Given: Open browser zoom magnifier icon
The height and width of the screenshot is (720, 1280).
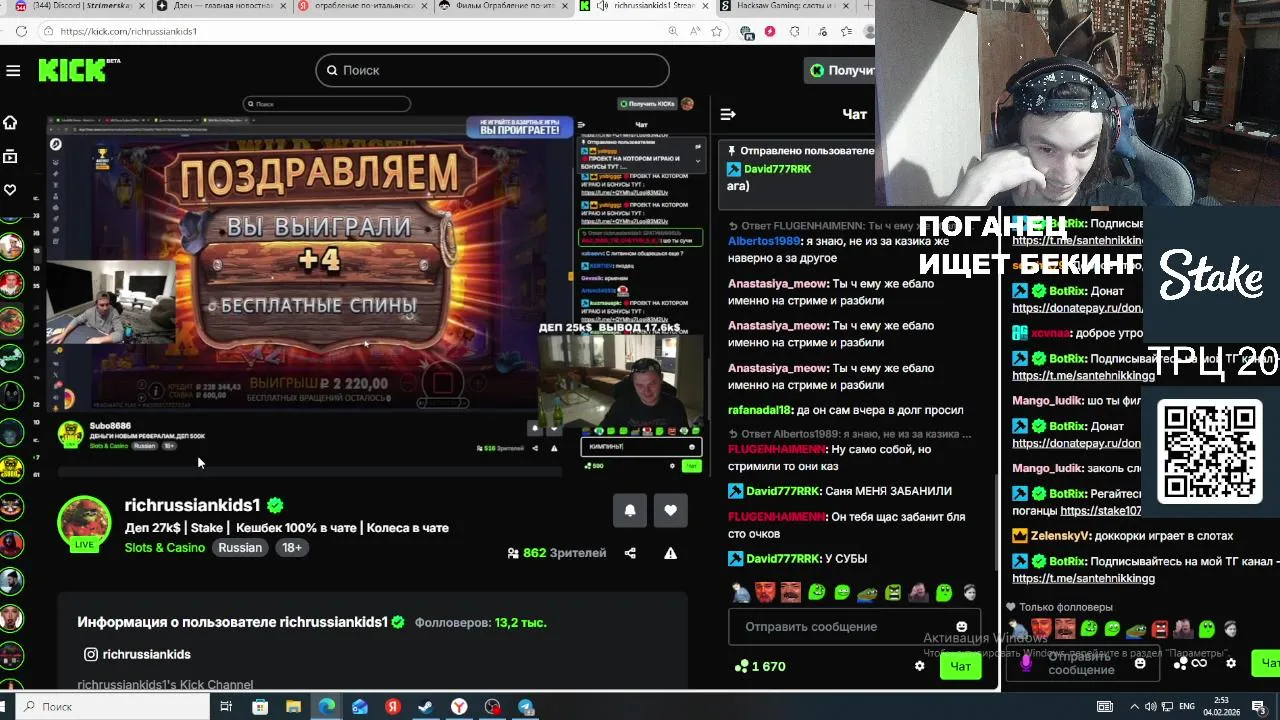Looking at the screenshot, I should pos(673,31).
